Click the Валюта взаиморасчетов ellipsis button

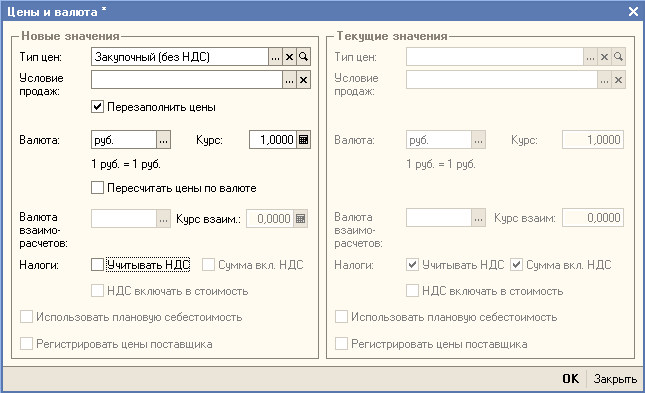pyautogui.click(x=164, y=219)
